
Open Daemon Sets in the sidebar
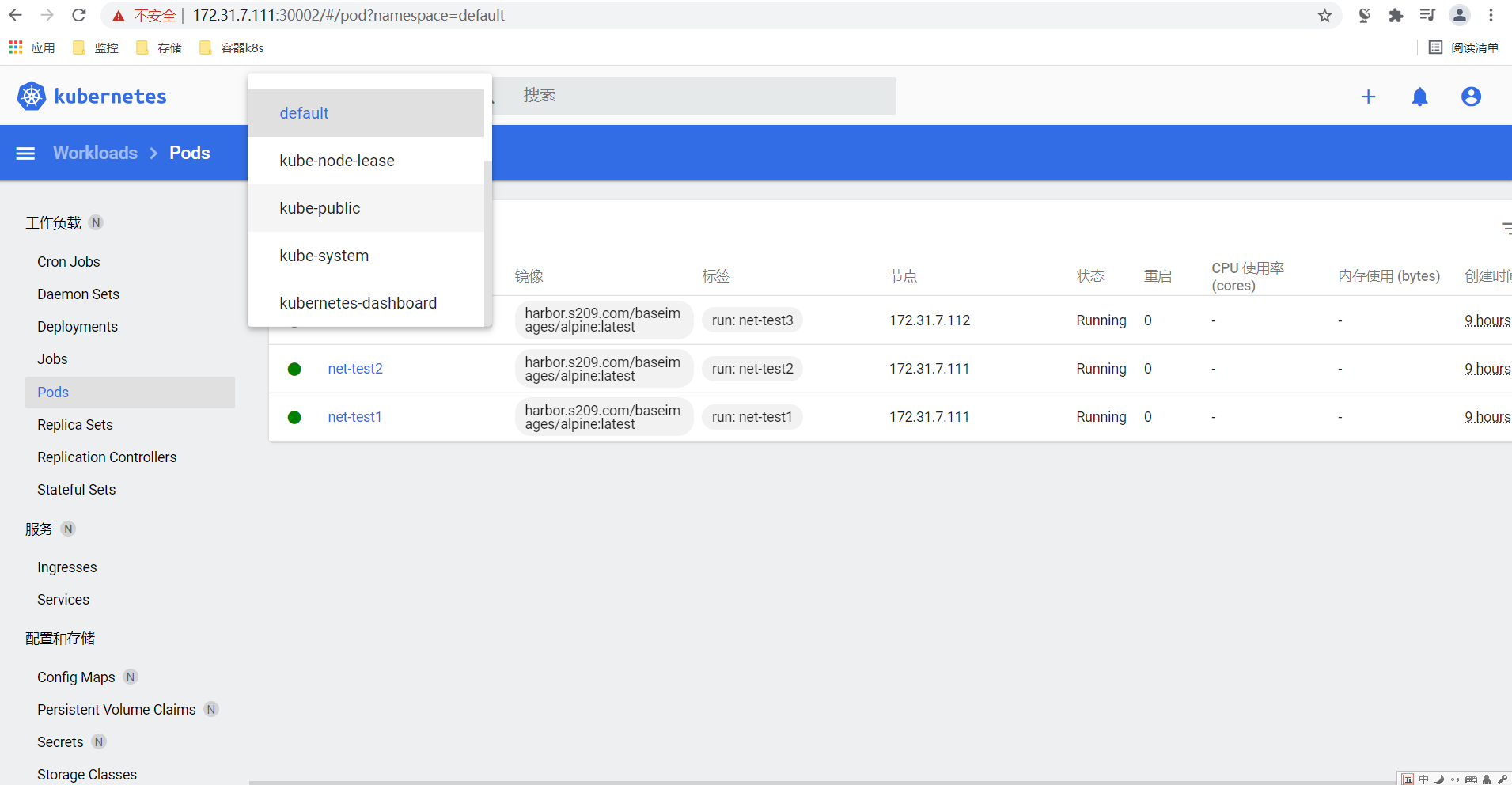pyautogui.click(x=78, y=294)
